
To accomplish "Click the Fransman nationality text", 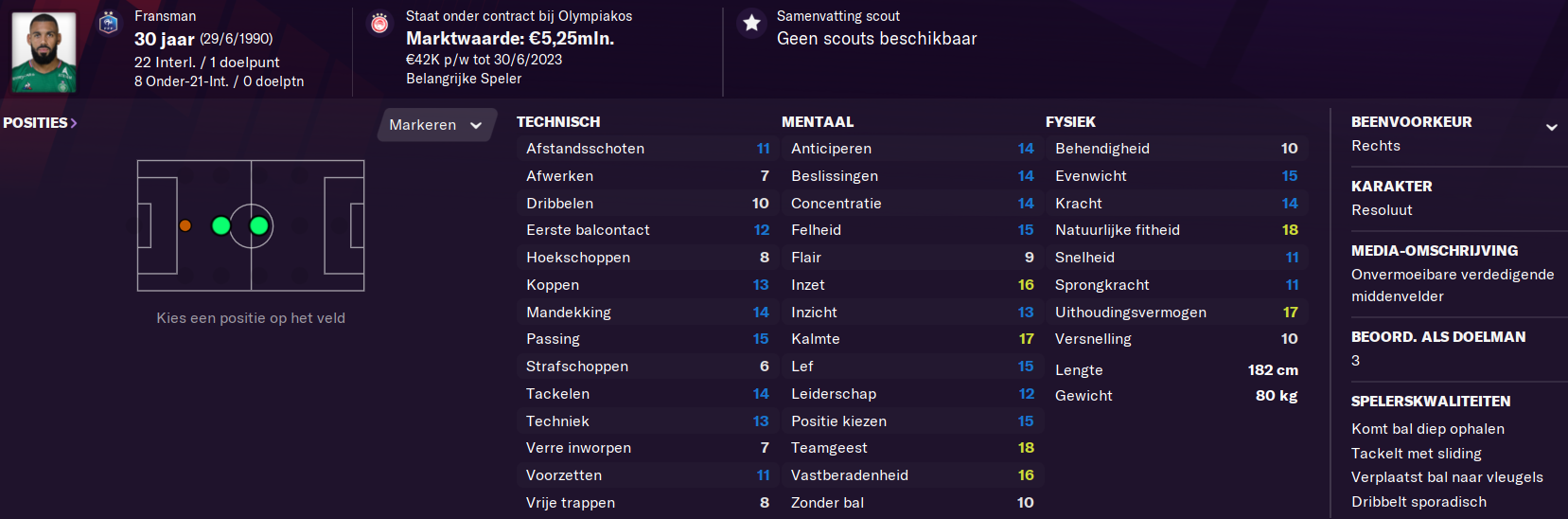I will tap(166, 16).
